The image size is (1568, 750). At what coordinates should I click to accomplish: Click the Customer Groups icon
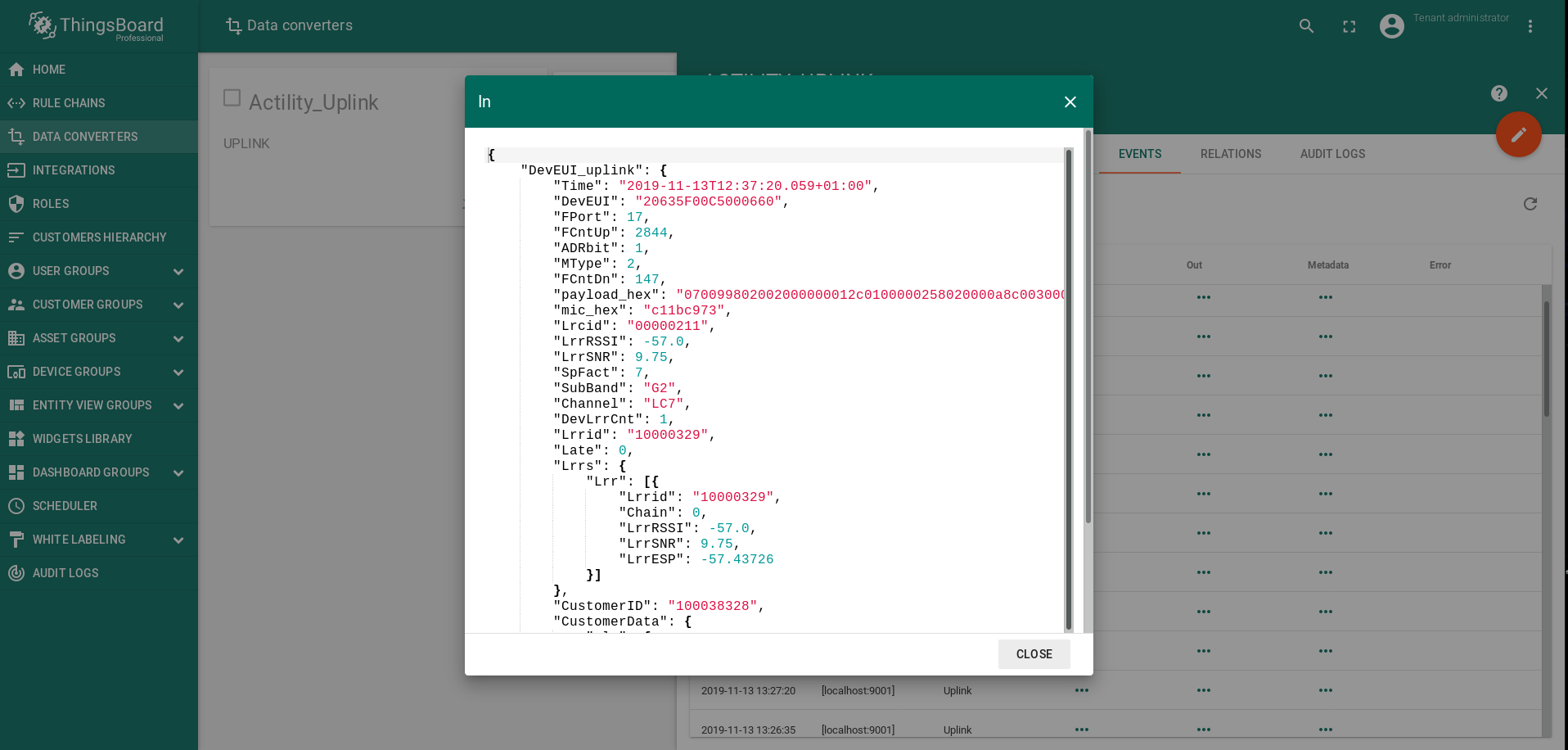point(16,305)
